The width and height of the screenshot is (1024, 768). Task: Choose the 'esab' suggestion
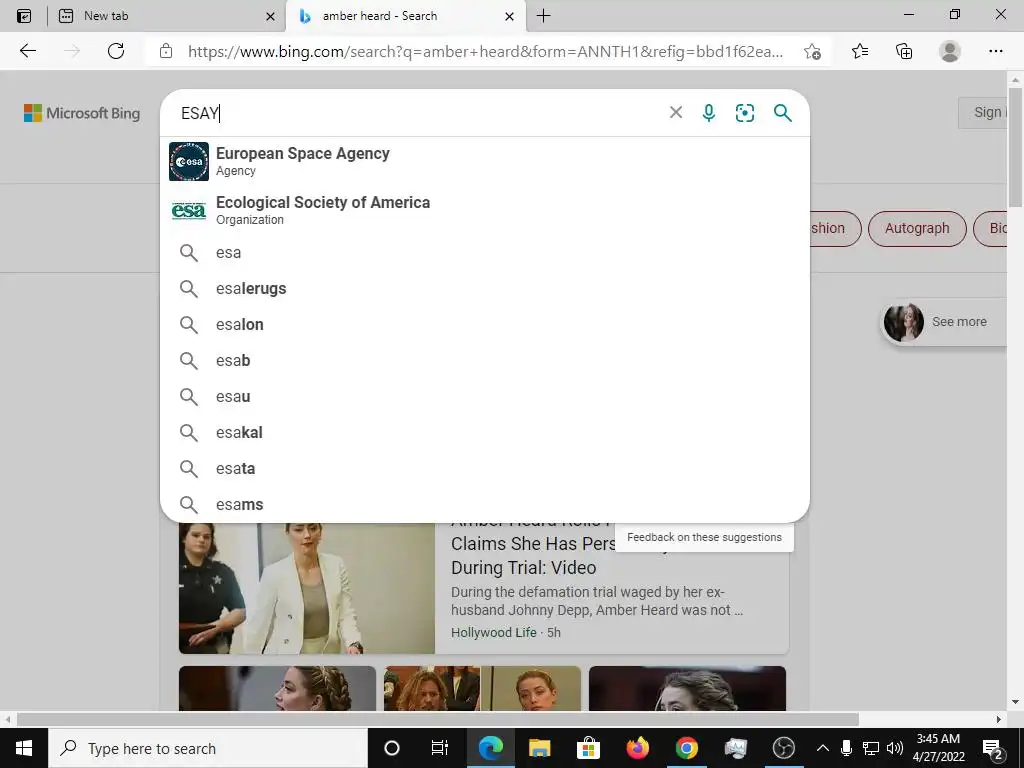pyautogui.click(x=485, y=360)
